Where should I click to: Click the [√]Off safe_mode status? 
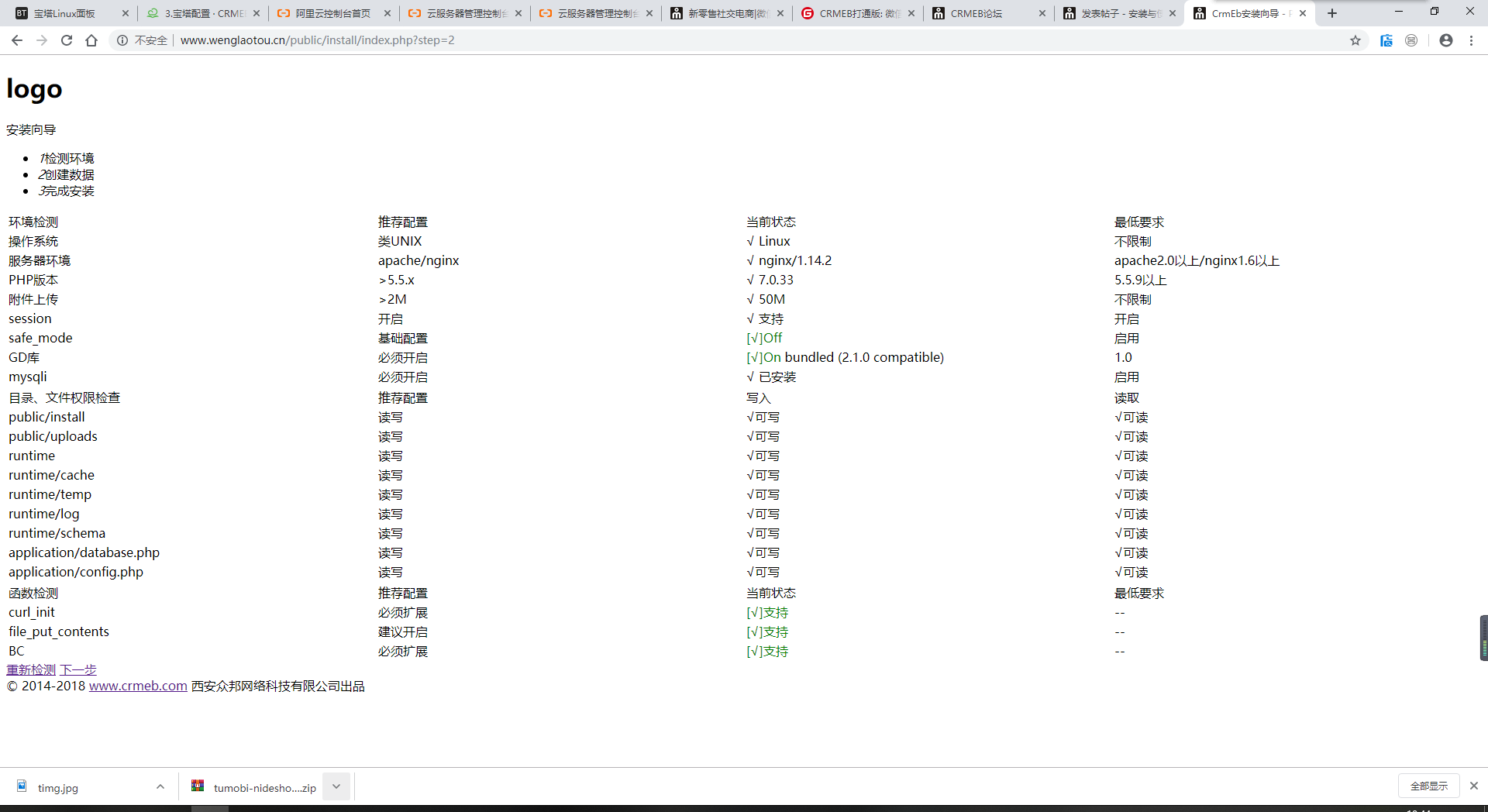[764, 339]
